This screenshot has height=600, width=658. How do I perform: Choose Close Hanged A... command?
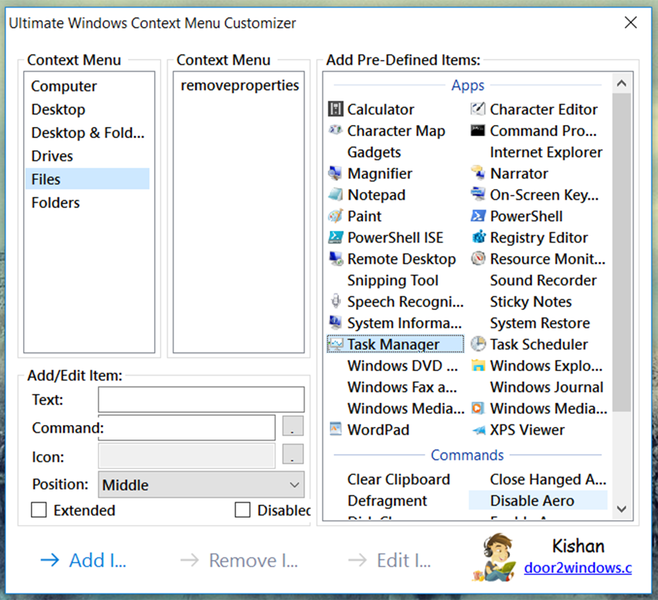[548, 479]
